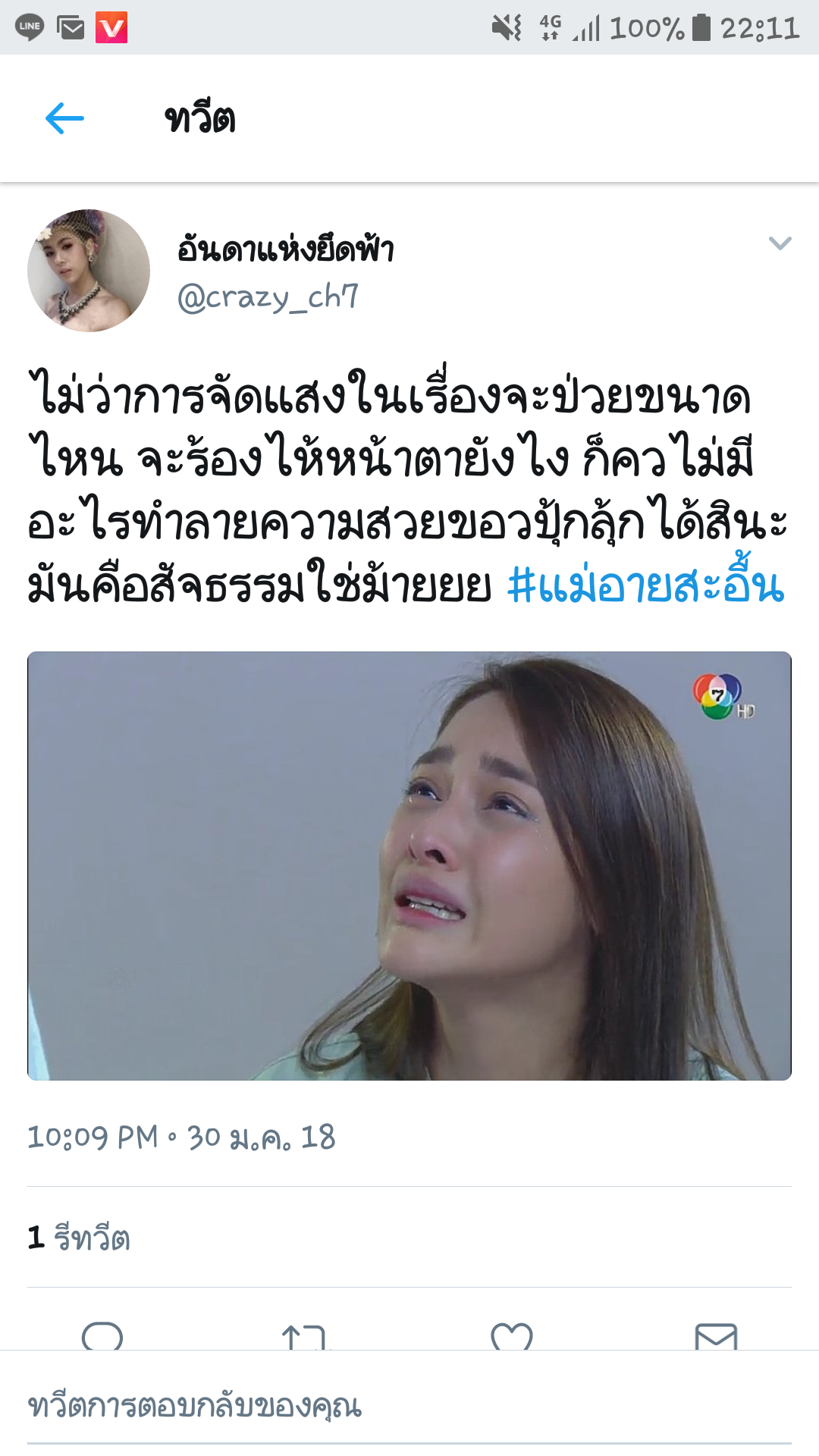Tap the LINE notification icon in status bar

[30, 27]
